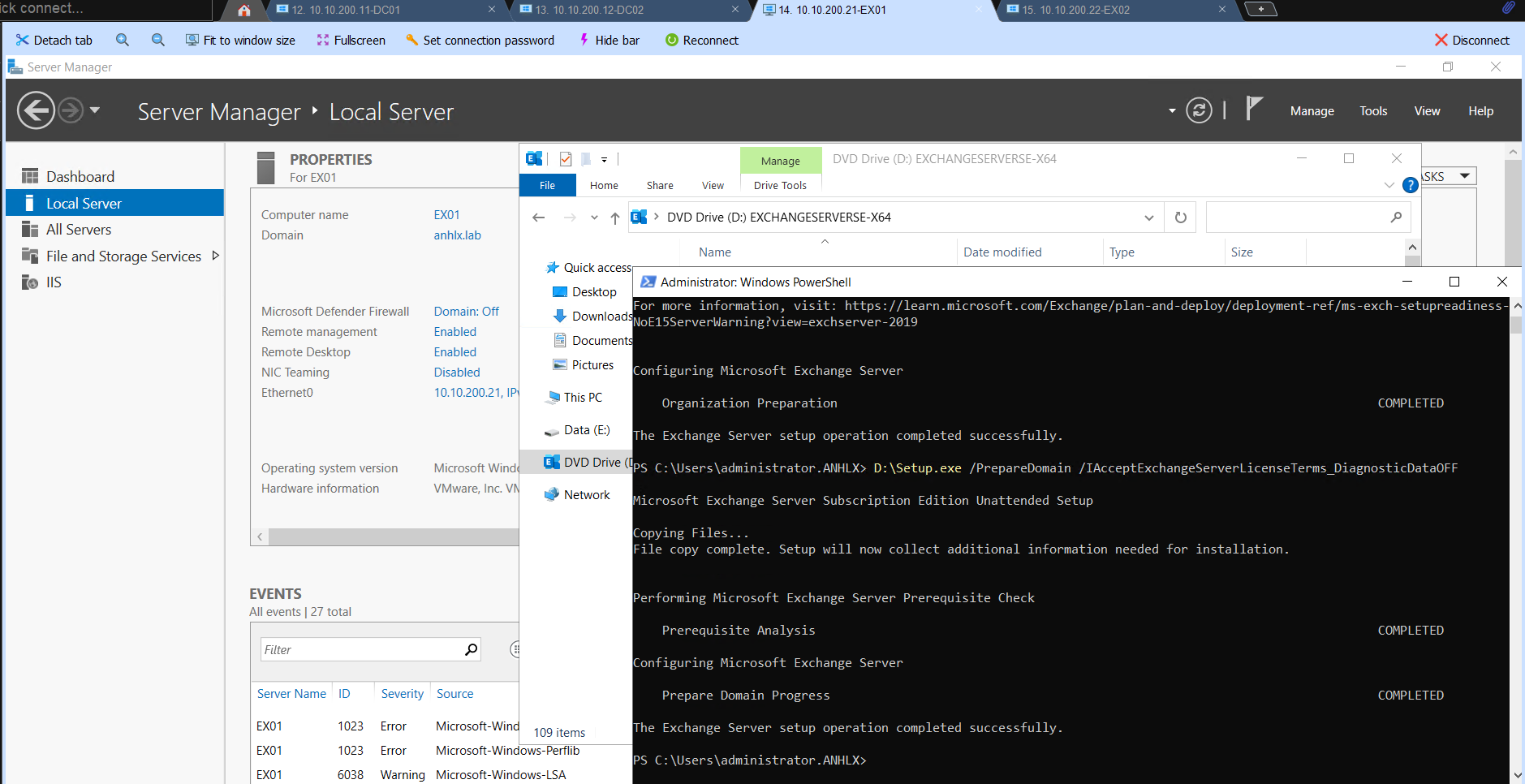Screen dimensions: 1525x784
Task: Click Explorer refresh button
Action: pyautogui.click(x=1181, y=218)
